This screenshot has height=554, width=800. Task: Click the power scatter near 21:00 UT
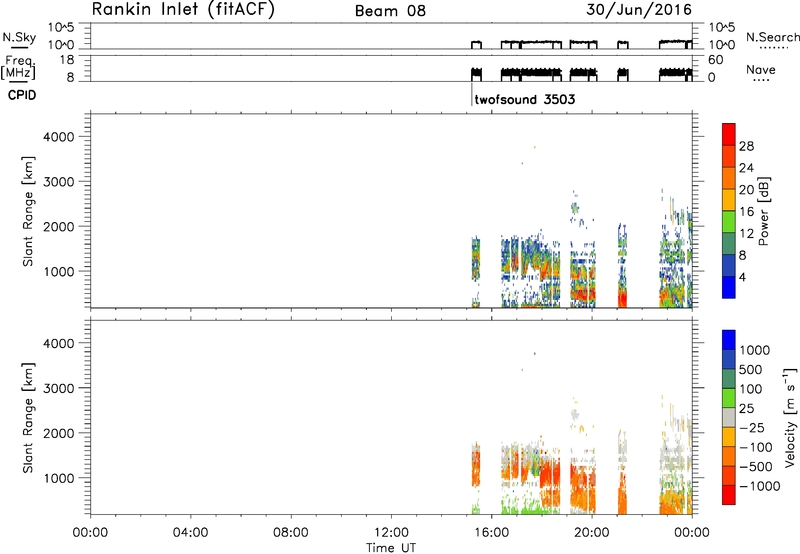[622, 265]
